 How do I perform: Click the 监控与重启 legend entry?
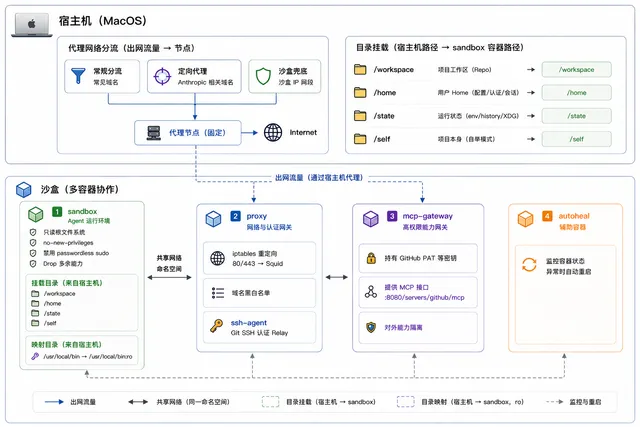click(x=574, y=402)
